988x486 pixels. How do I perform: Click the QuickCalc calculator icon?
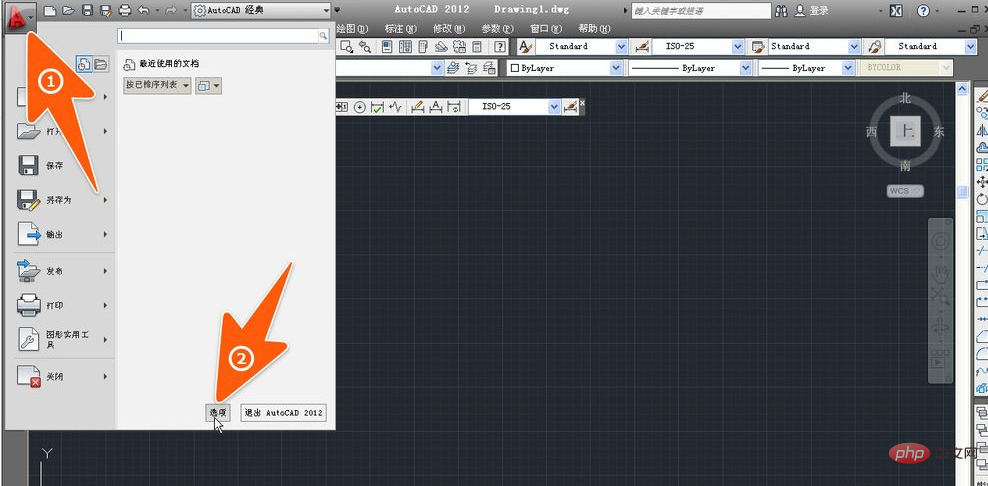478,47
